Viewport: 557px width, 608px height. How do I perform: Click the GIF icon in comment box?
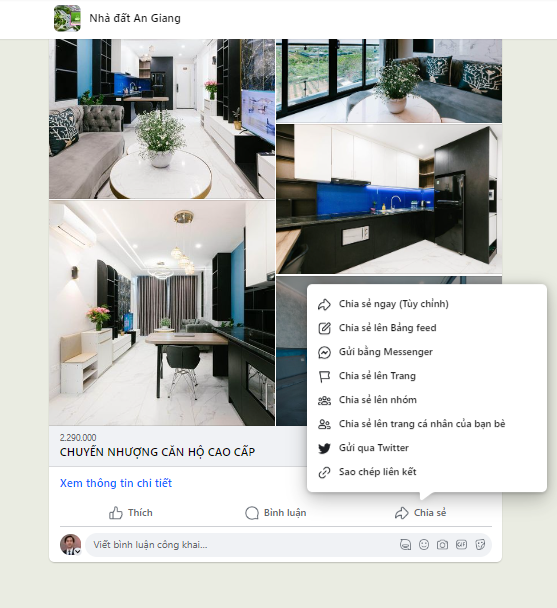point(461,544)
